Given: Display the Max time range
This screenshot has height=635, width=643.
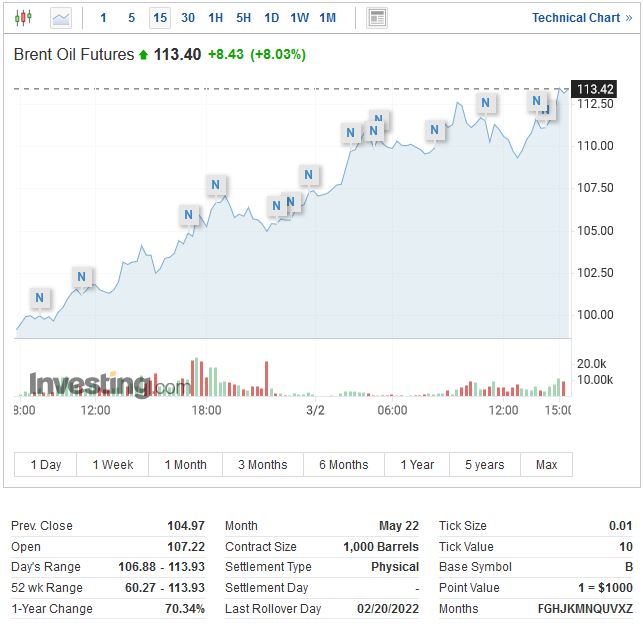Looking at the screenshot, I should [546, 465].
